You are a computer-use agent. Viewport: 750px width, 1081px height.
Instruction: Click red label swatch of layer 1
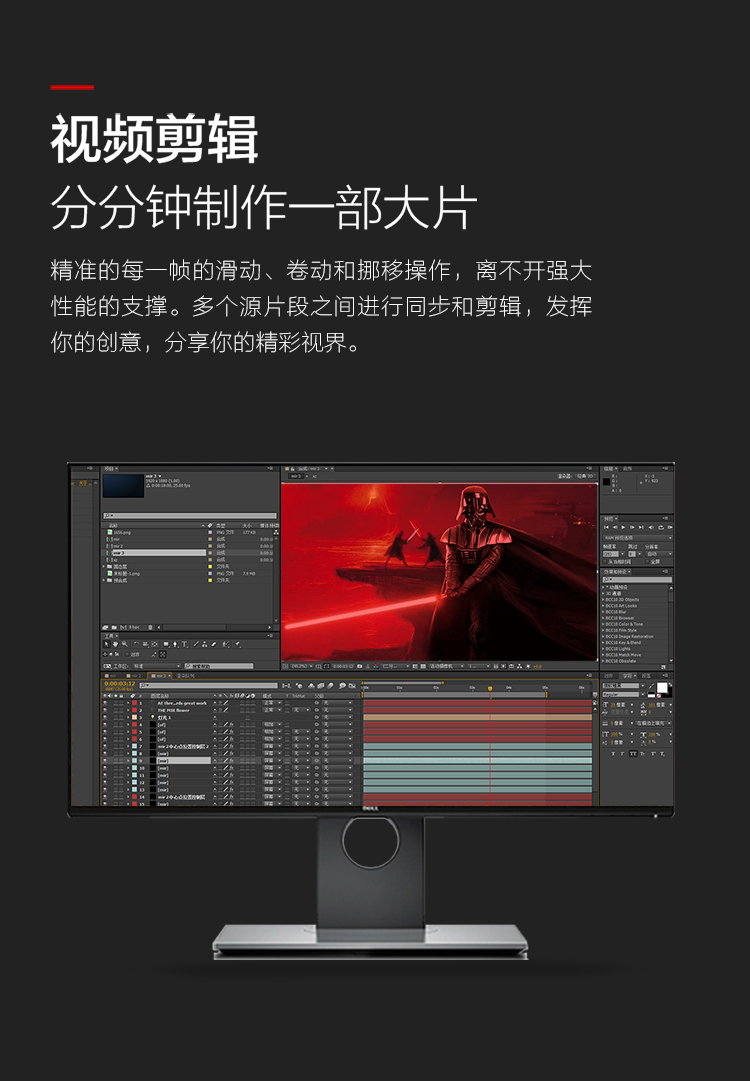coord(134,703)
